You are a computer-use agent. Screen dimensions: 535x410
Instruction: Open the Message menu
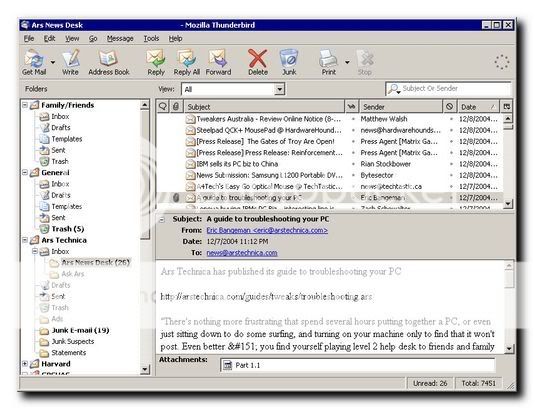click(x=120, y=39)
